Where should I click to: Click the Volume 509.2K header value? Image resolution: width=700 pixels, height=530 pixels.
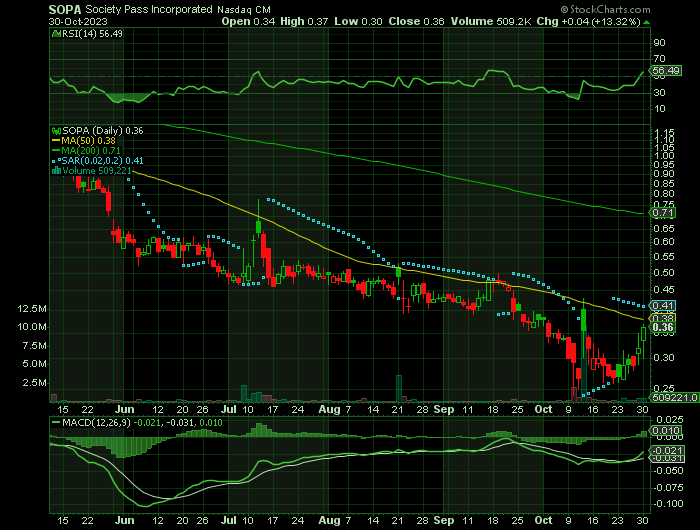(491, 21)
